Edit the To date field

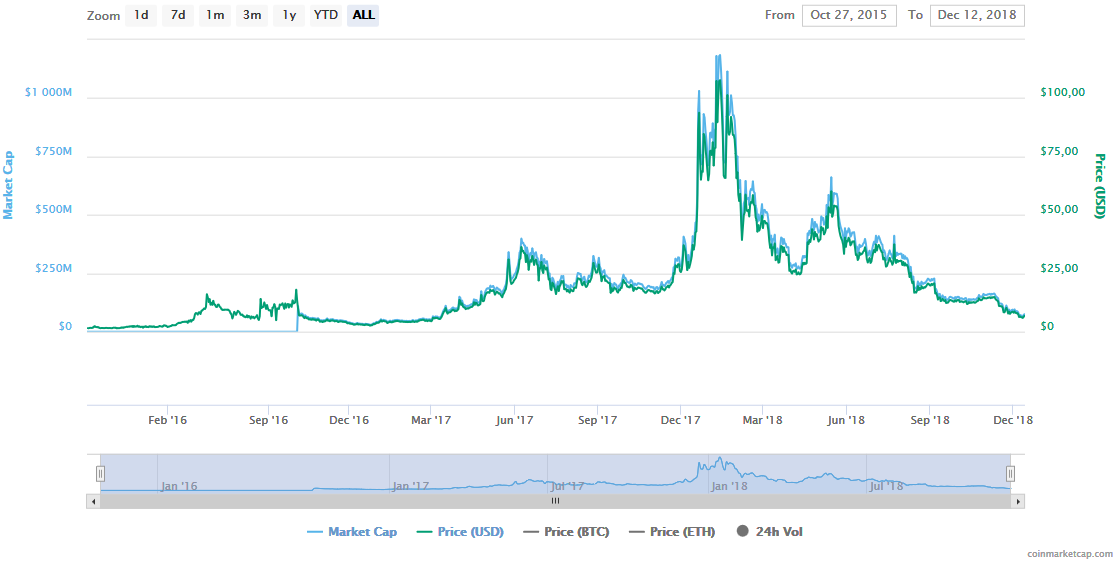977,15
